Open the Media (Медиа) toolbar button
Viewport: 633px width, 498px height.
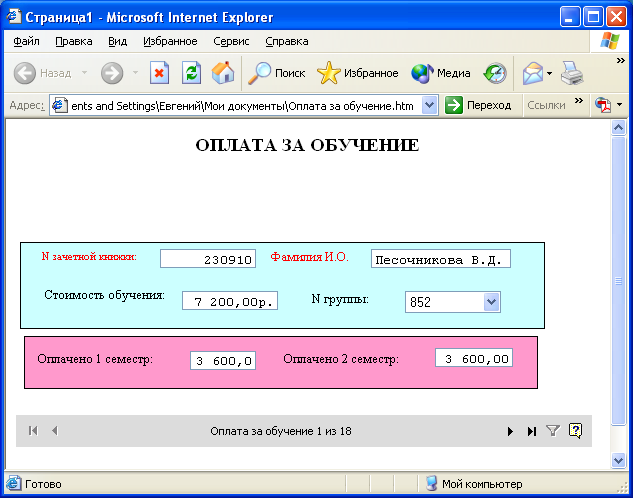tap(440, 73)
